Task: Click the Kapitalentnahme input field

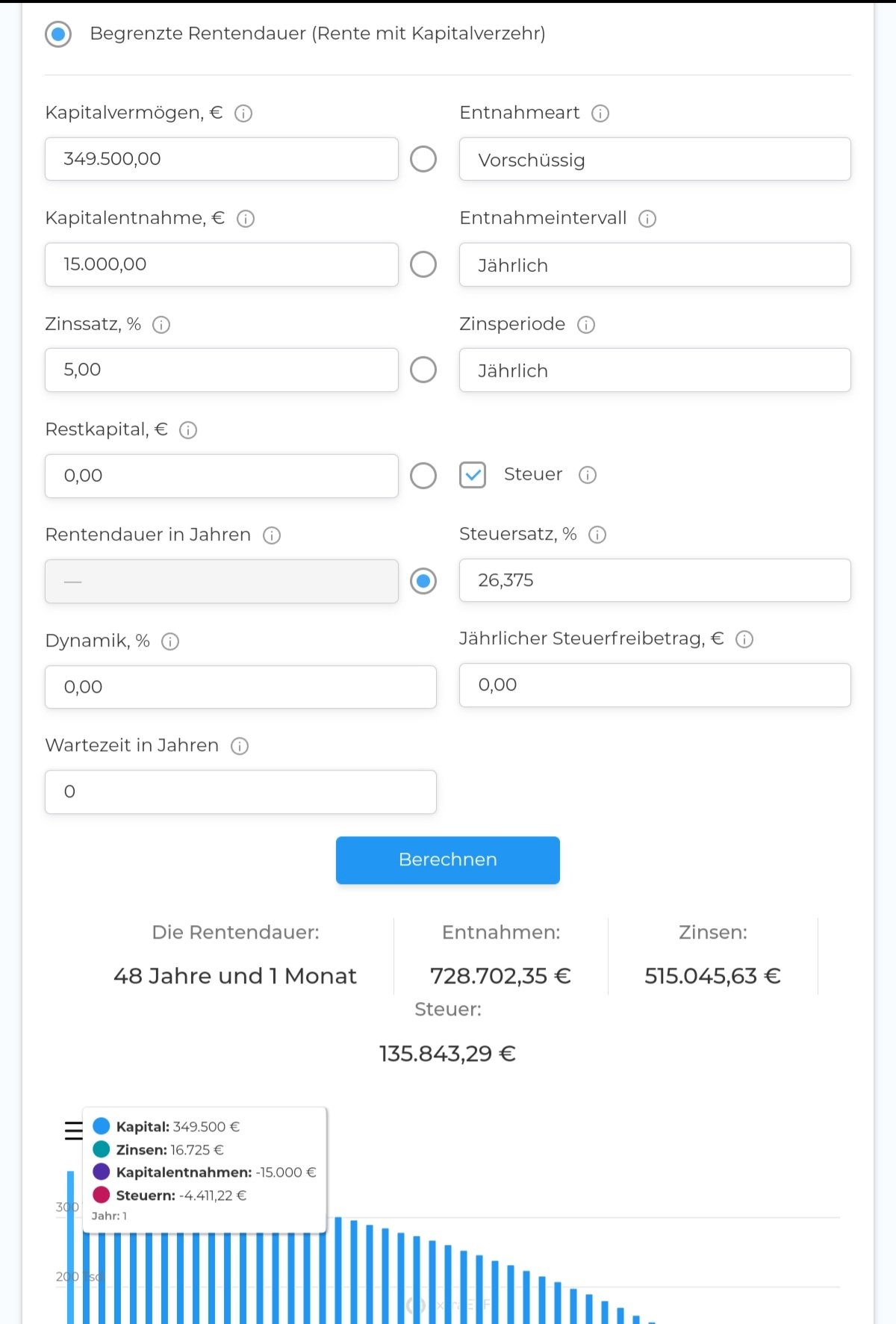Action: coord(221,264)
